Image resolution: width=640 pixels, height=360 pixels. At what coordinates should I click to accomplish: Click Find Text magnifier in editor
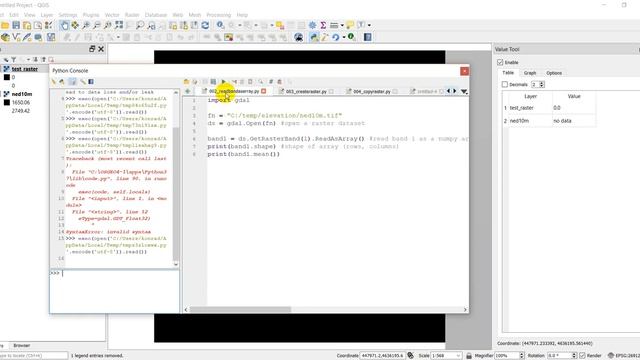click(x=260, y=82)
